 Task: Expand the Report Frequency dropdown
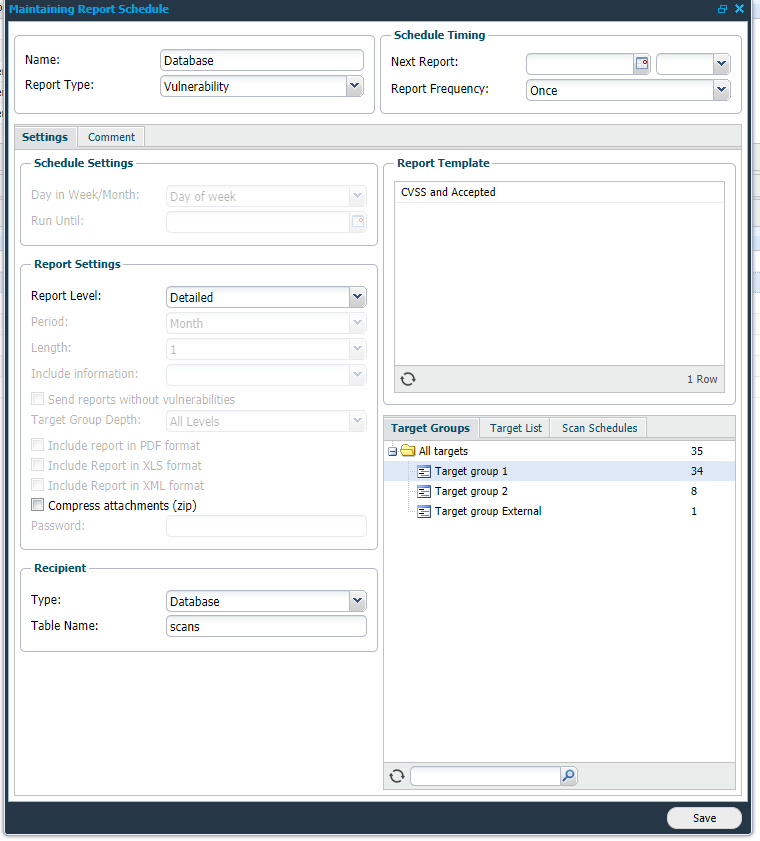(x=721, y=90)
